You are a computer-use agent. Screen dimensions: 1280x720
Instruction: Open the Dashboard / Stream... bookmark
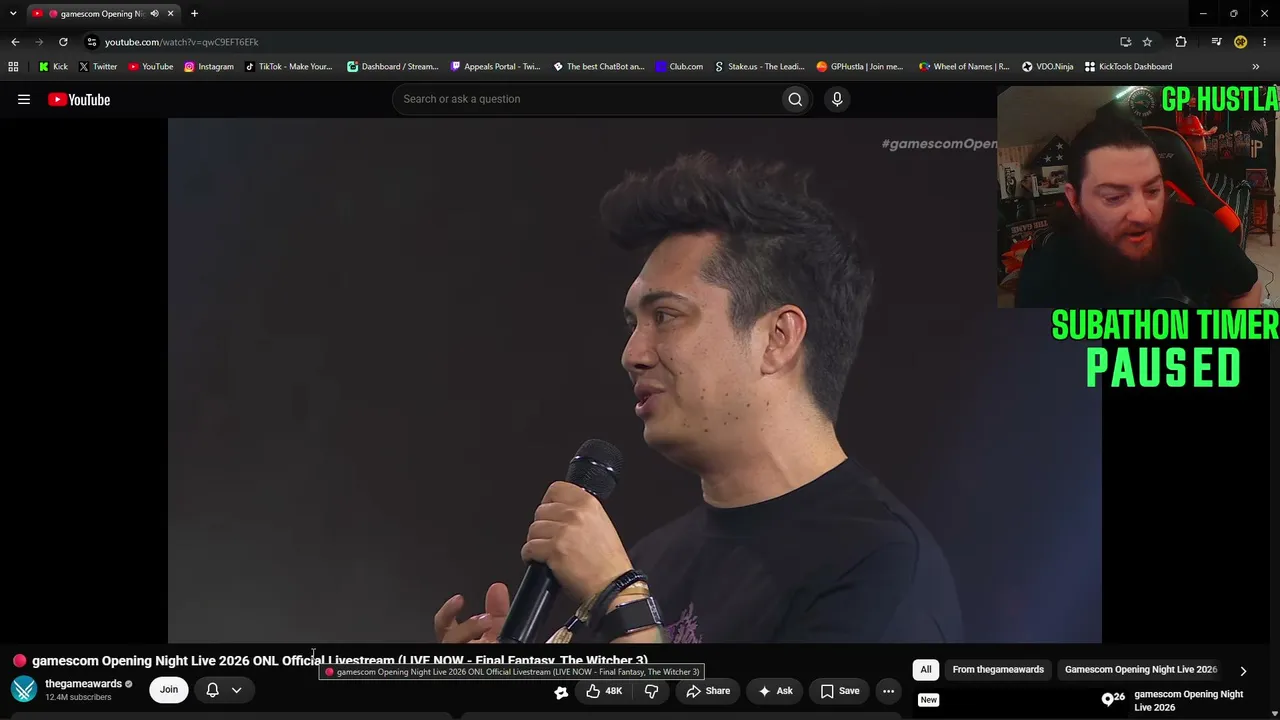[393, 67]
